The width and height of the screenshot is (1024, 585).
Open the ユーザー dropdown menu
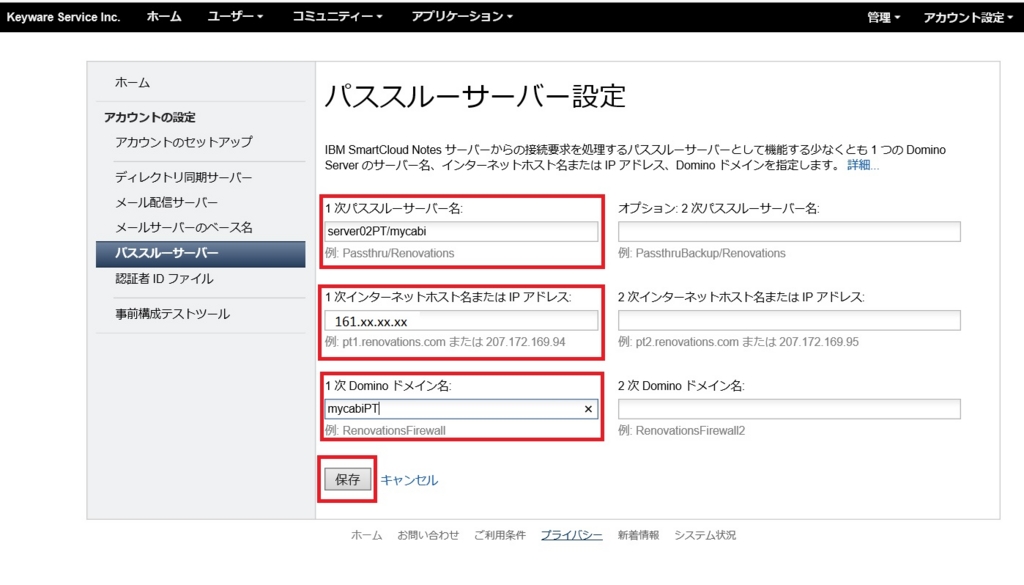pos(235,16)
